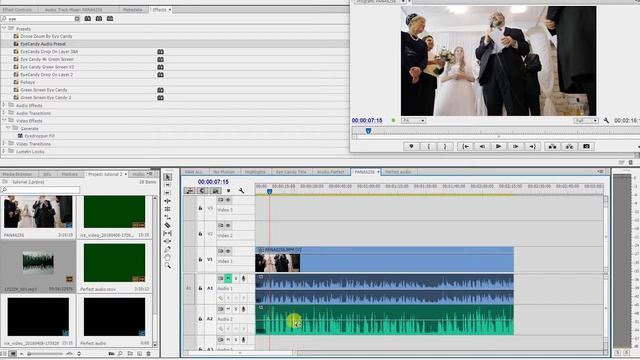Go to In point button
Viewport: 640px width, 360px height.
[x=466, y=147]
